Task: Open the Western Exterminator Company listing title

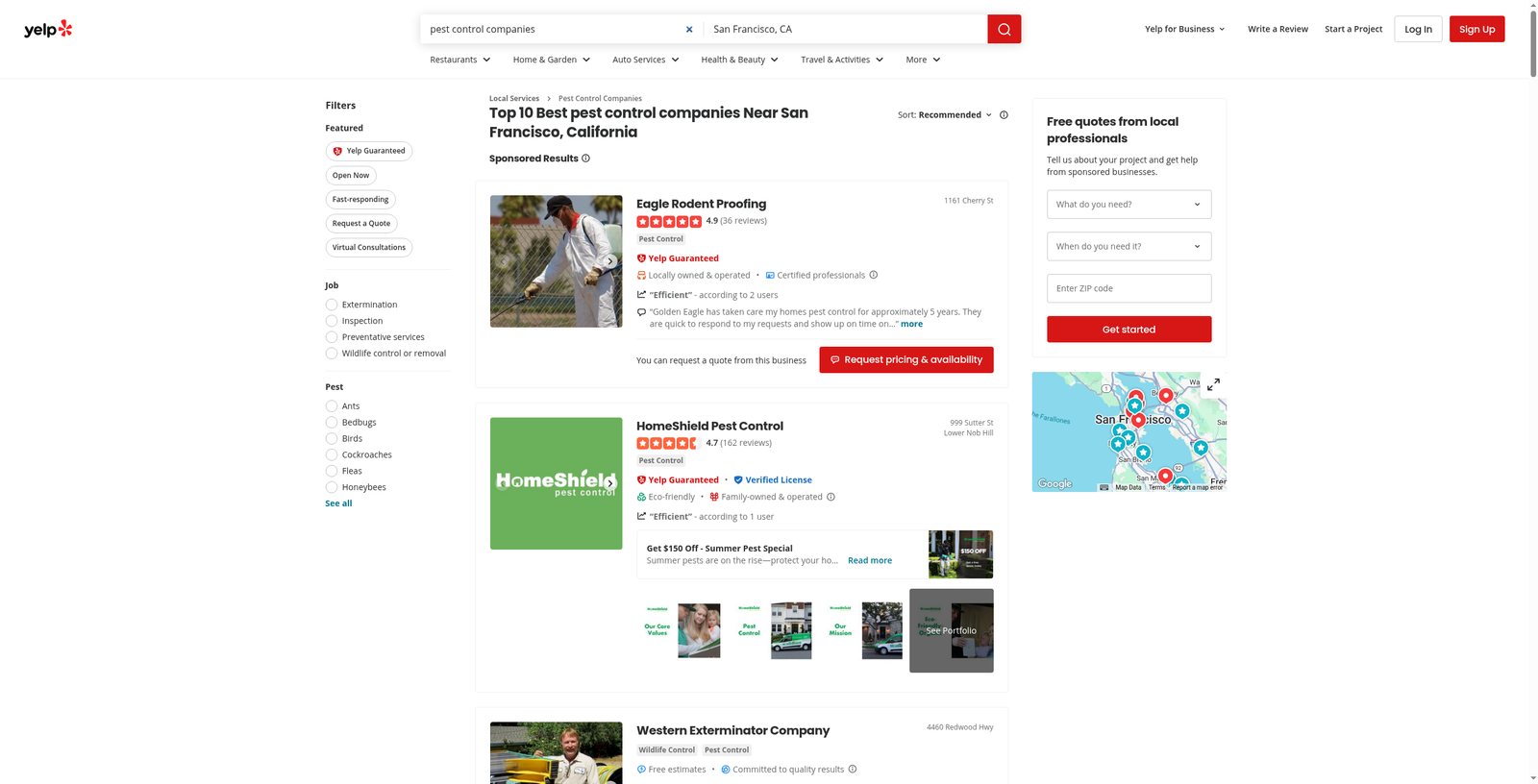Action: (732, 730)
